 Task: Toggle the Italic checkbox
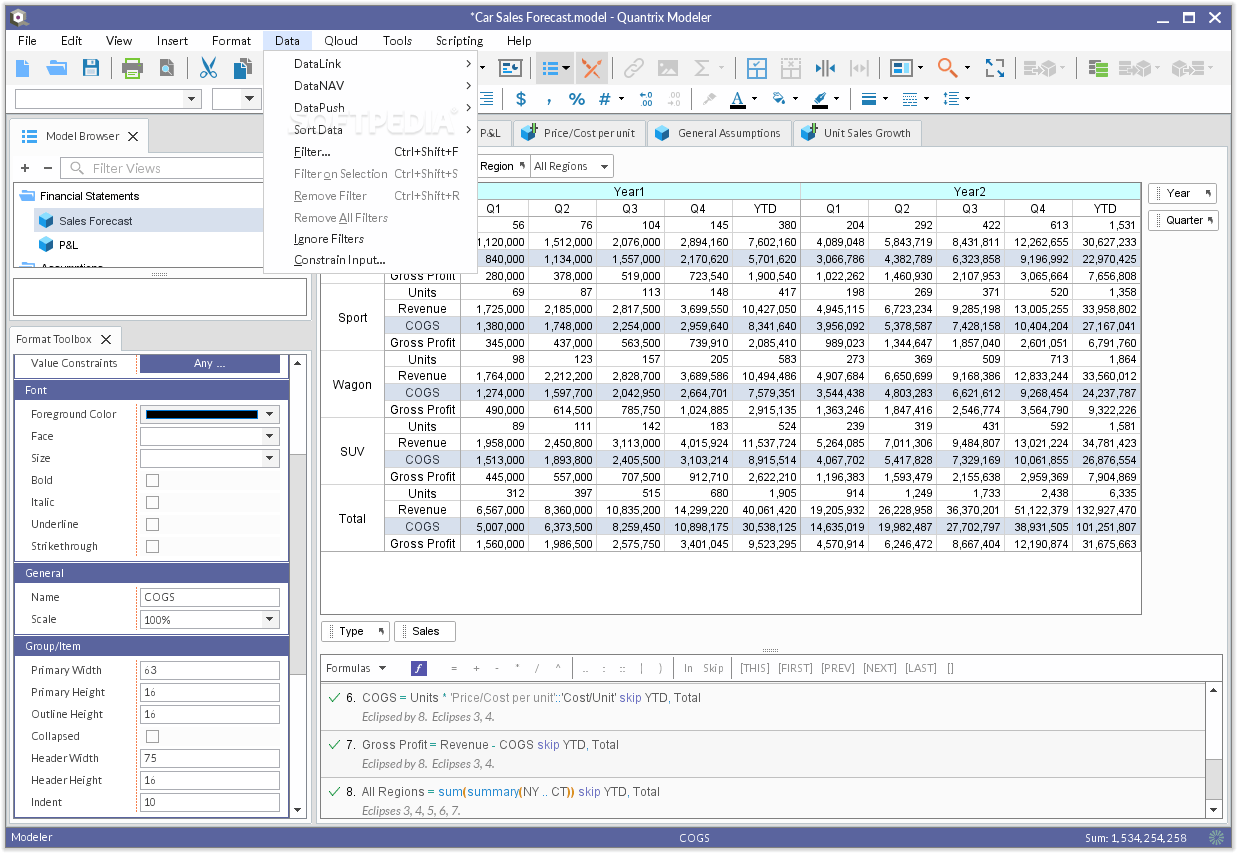pos(152,502)
